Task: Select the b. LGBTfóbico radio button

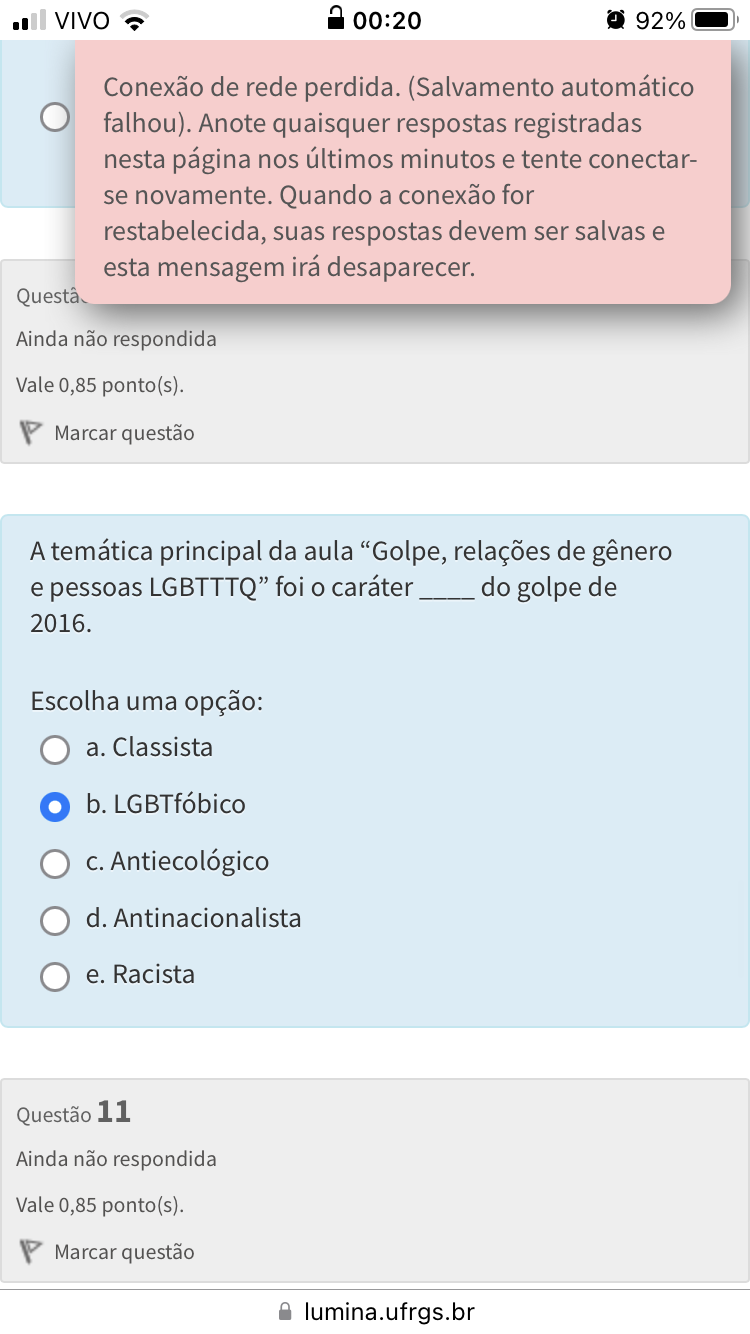Action: coord(55,806)
